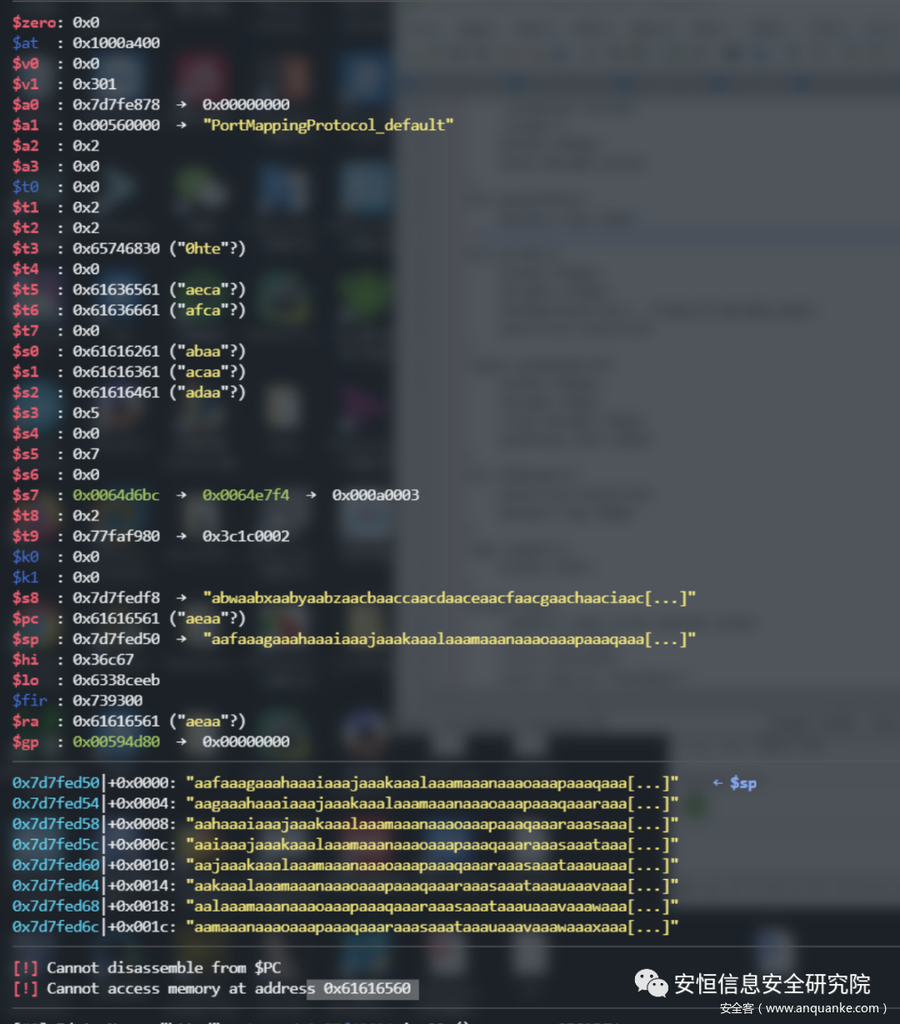
Task: Click the $s8 address 0x7d7fedf8
Action: point(116,598)
